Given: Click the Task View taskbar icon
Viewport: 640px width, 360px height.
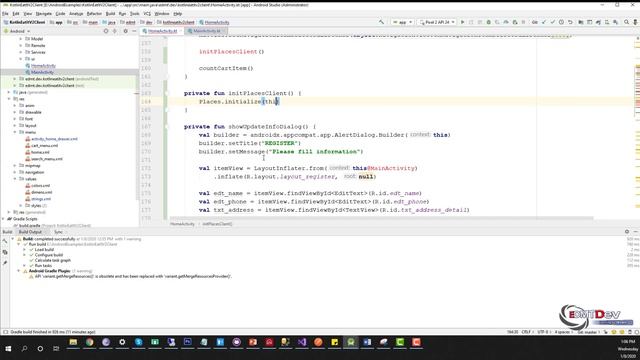Looking at the screenshot, I should [x=56, y=349].
